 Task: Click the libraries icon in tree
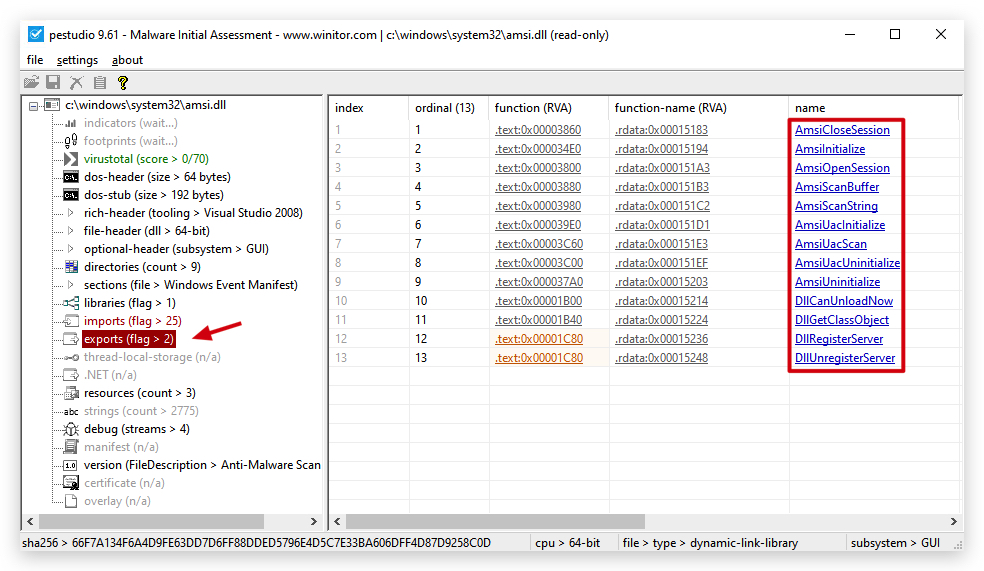click(x=71, y=303)
